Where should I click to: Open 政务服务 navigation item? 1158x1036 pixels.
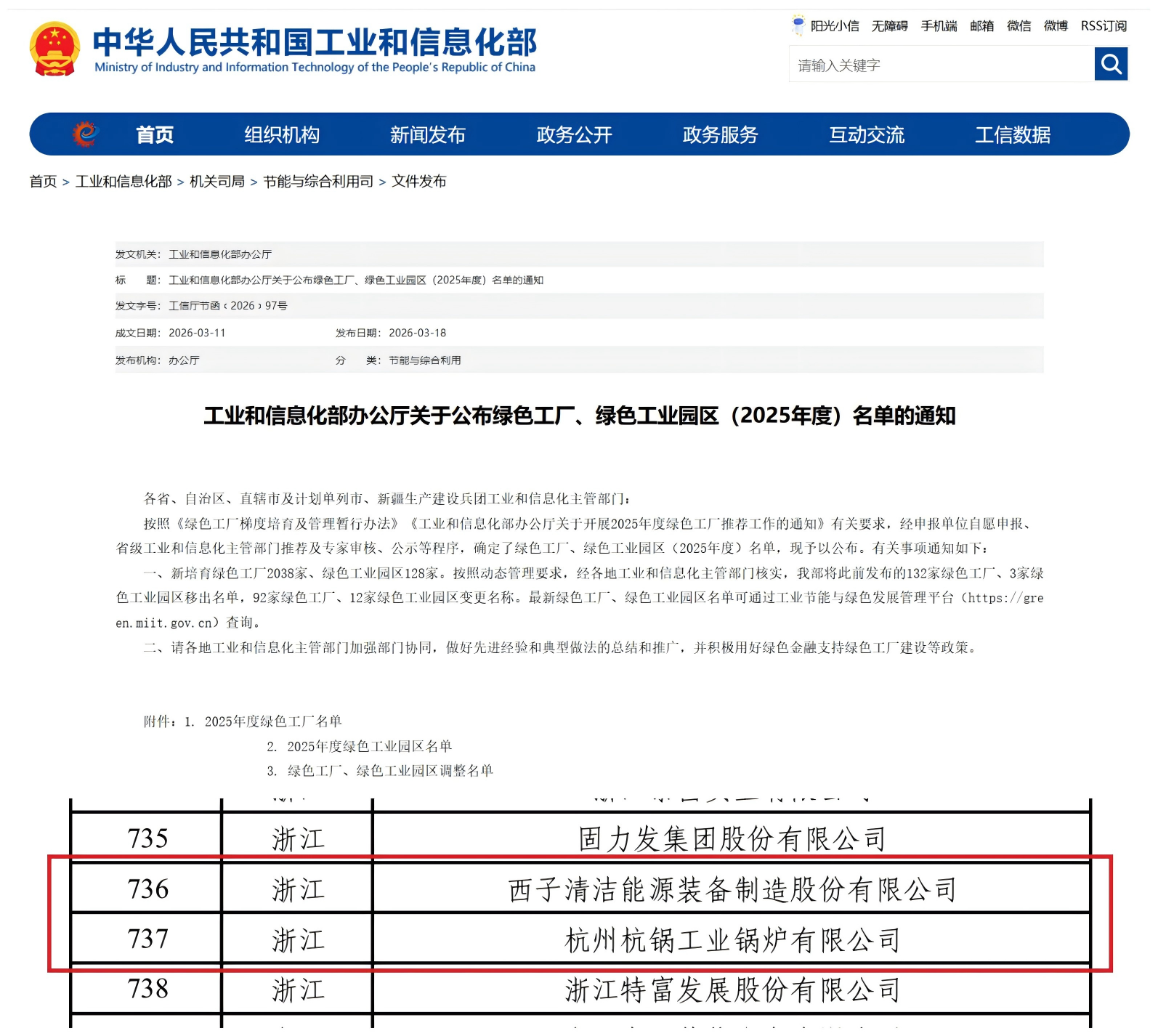(x=720, y=134)
